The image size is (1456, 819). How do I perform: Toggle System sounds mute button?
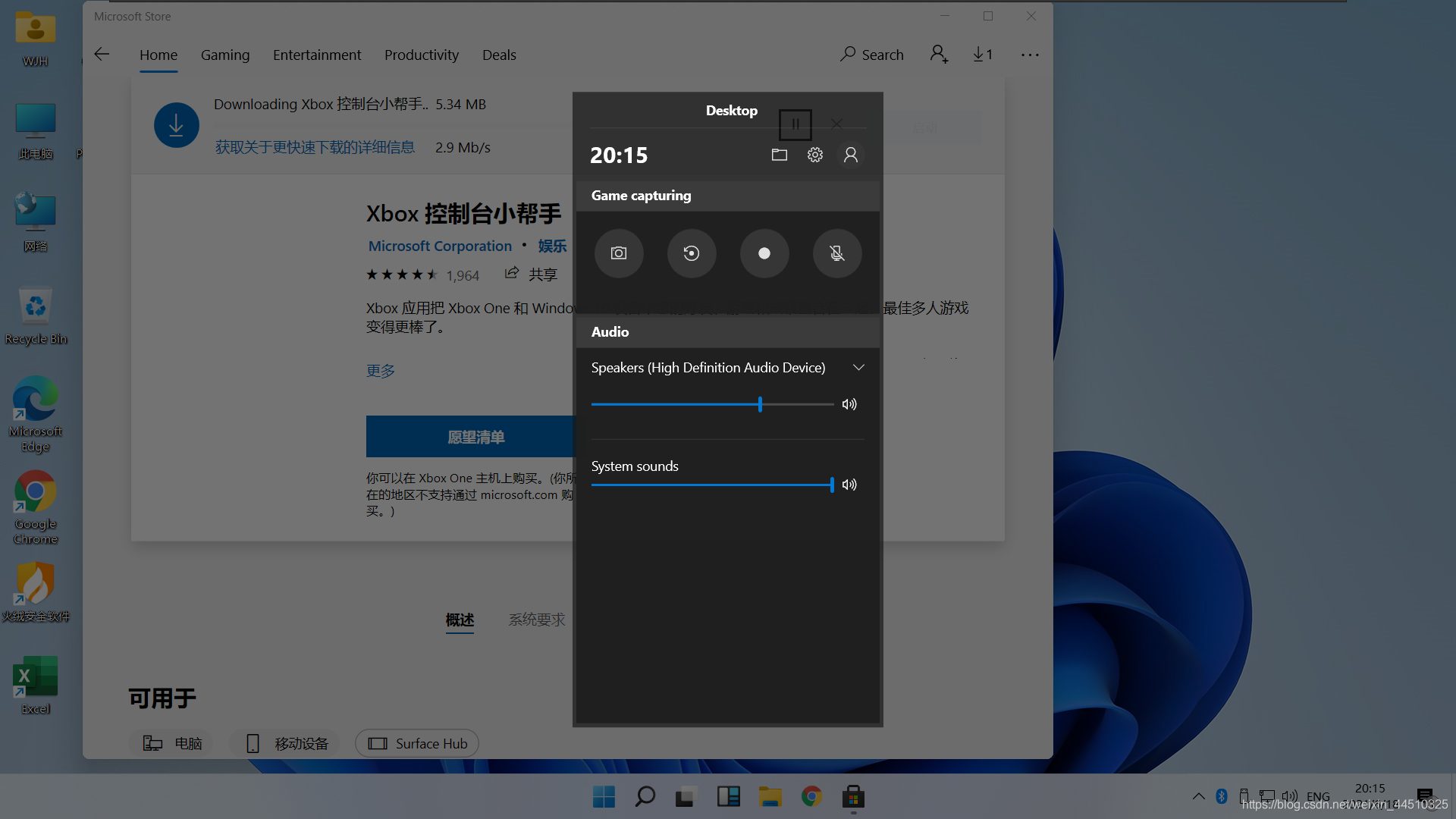pyautogui.click(x=849, y=485)
